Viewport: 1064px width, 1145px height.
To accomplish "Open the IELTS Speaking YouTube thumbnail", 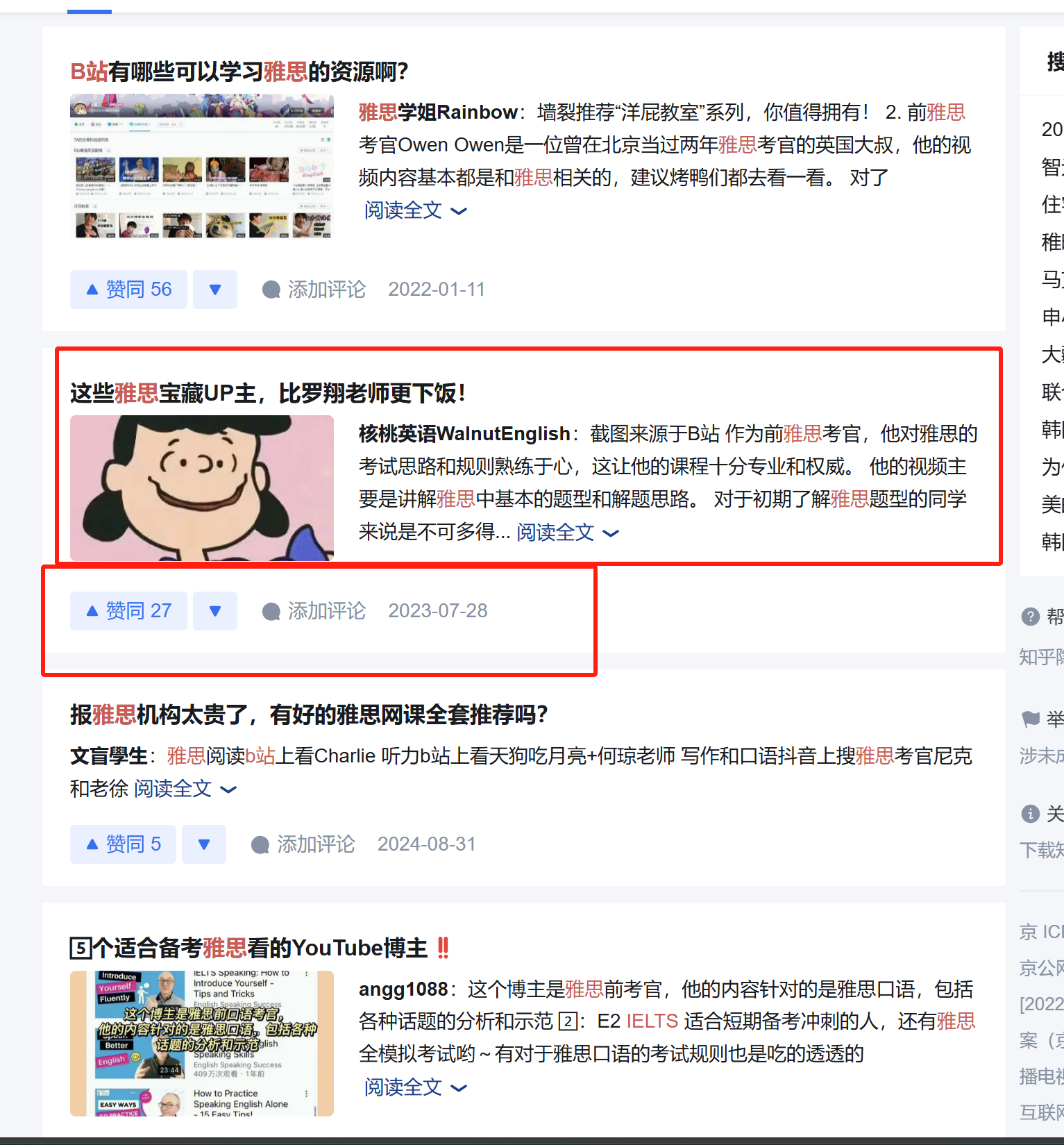I will pyautogui.click(x=202, y=1044).
